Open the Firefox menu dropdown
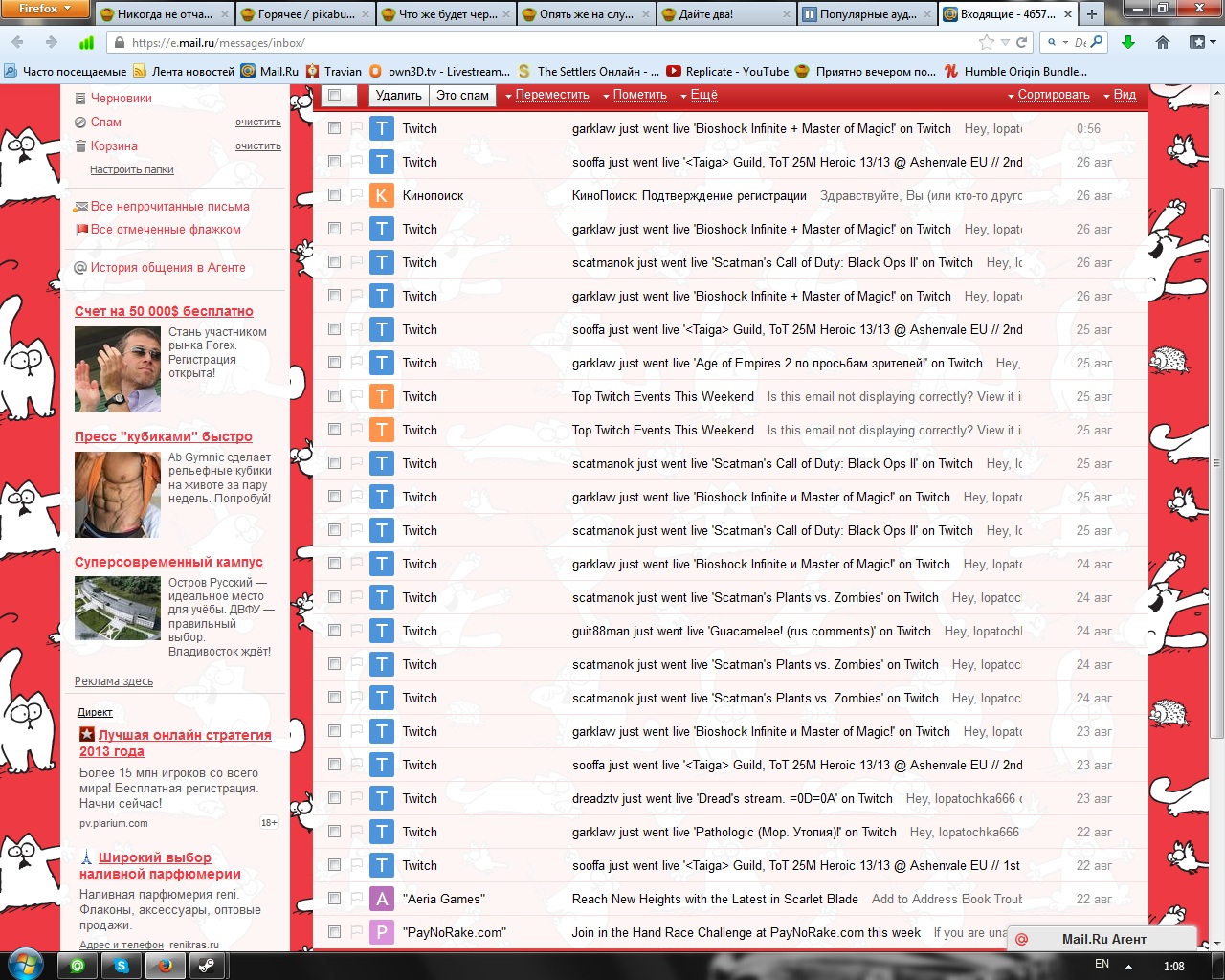Image resolution: width=1225 pixels, height=980 pixels. tap(45, 9)
